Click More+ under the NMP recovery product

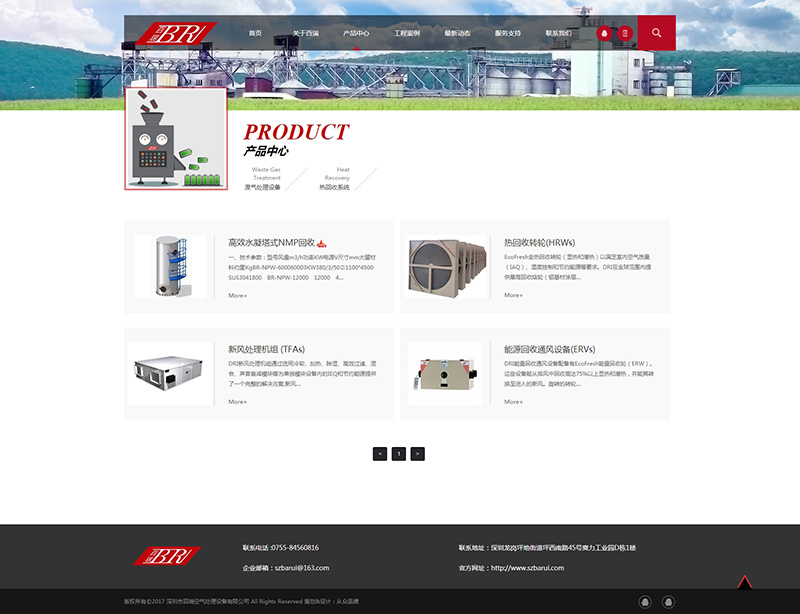coord(237,296)
